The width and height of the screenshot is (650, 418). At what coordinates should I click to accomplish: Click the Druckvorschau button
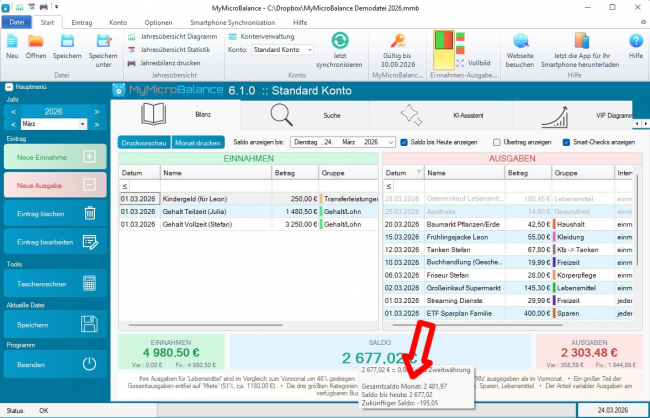(143, 142)
